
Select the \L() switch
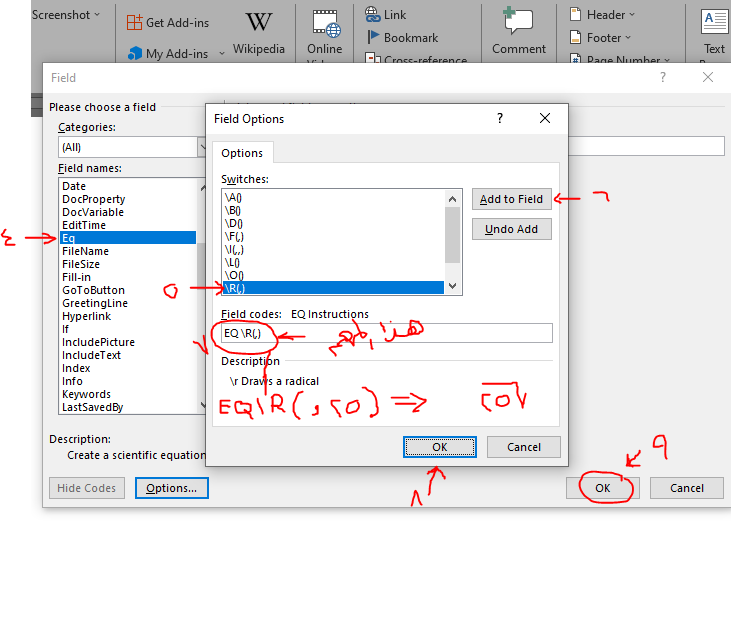333,262
